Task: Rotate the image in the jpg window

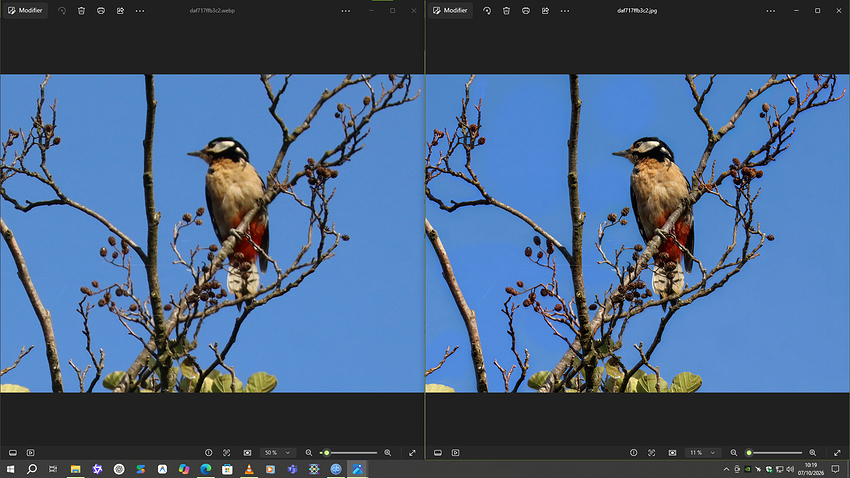Action: (487, 11)
